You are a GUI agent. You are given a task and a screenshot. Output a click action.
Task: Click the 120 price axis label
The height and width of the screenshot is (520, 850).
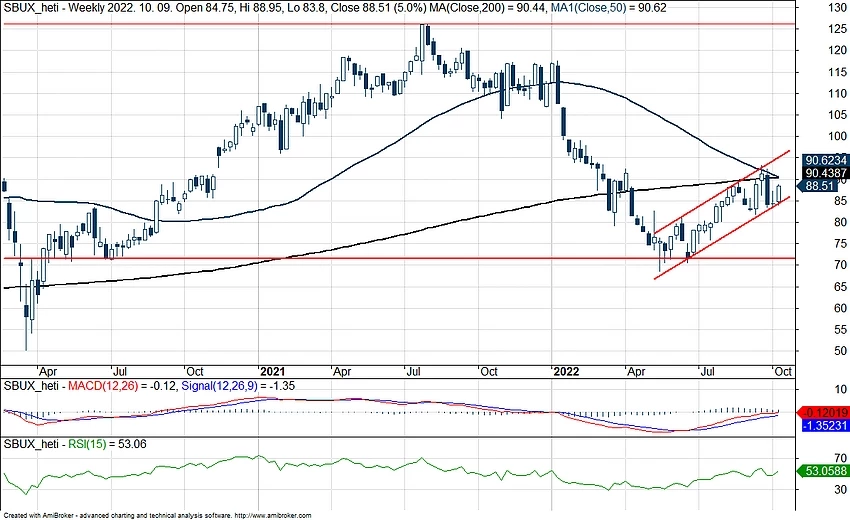[x=837, y=50]
